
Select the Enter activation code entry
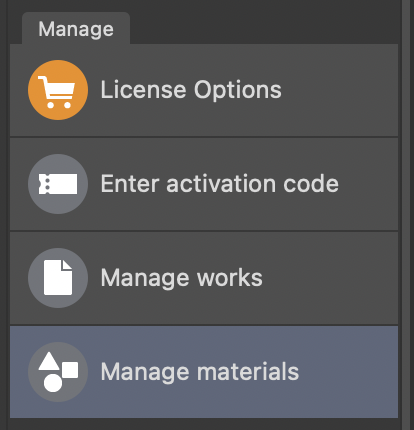tap(204, 184)
